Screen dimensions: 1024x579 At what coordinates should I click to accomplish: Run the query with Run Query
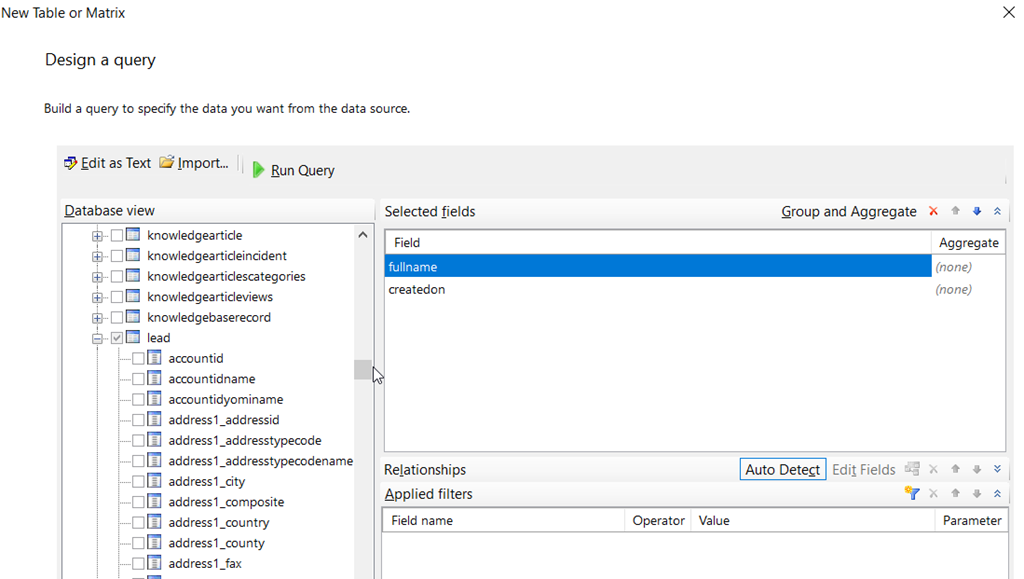tap(293, 170)
